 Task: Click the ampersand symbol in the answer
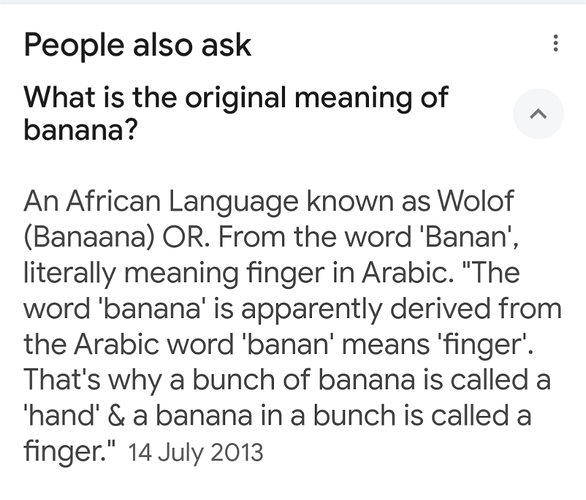(116, 417)
